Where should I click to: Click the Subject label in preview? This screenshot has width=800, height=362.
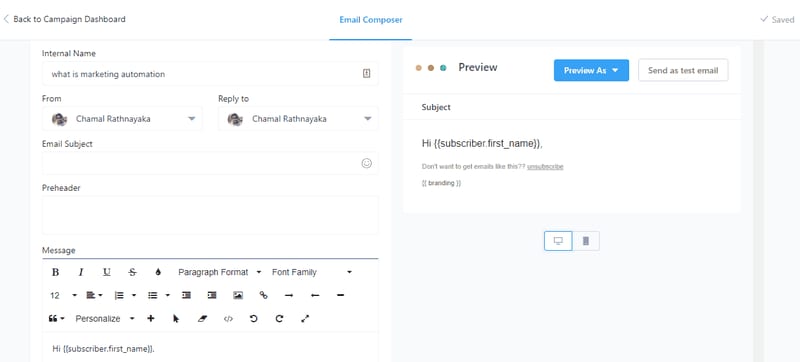pos(436,108)
